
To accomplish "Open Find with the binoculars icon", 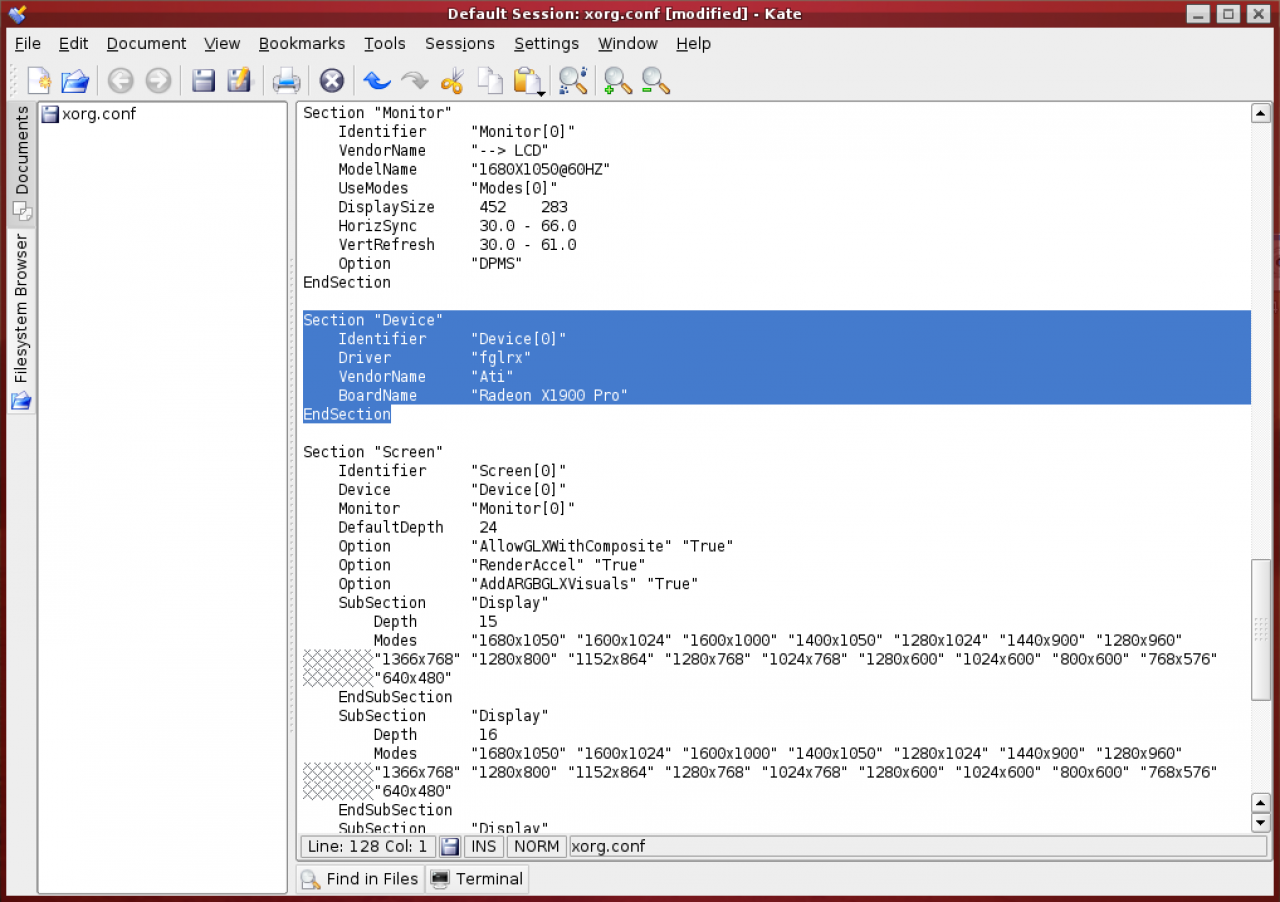I will (x=573, y=81).
